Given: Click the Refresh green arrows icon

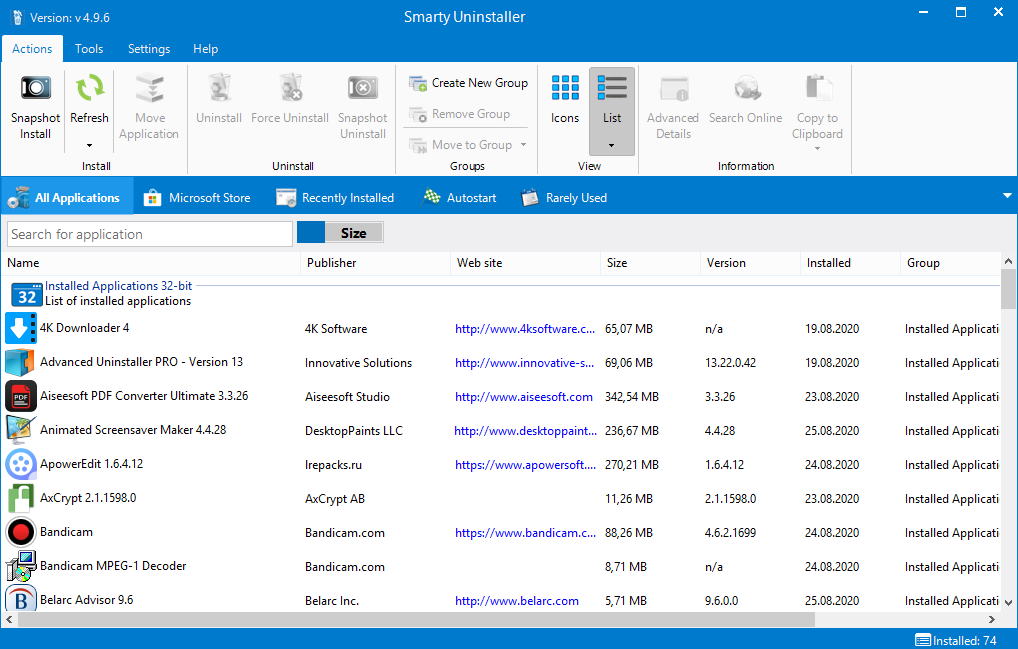Looking at the screenshot, I should point(89,88).
